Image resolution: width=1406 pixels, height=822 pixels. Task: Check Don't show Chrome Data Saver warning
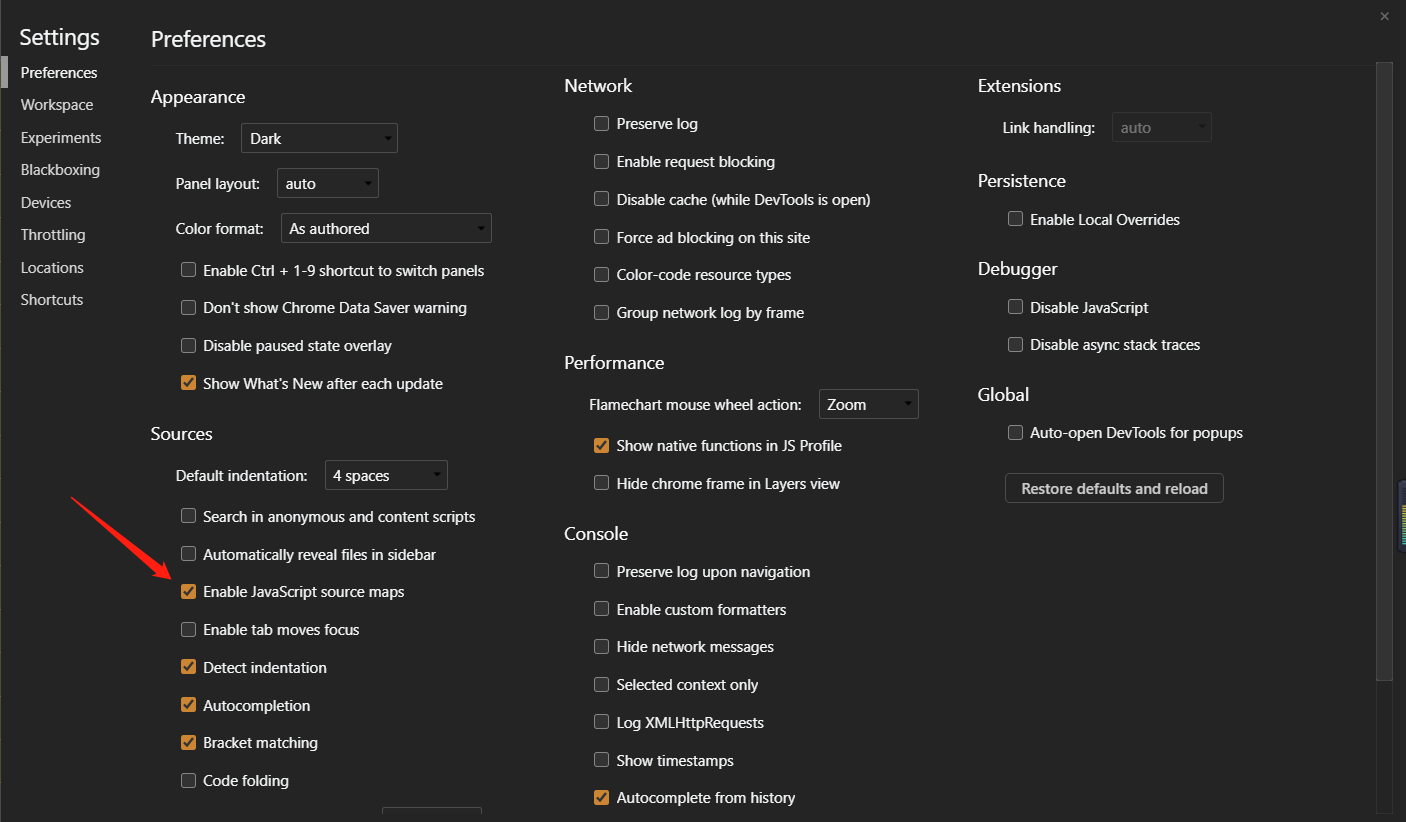pyautogui.click(x=188, y=308)
